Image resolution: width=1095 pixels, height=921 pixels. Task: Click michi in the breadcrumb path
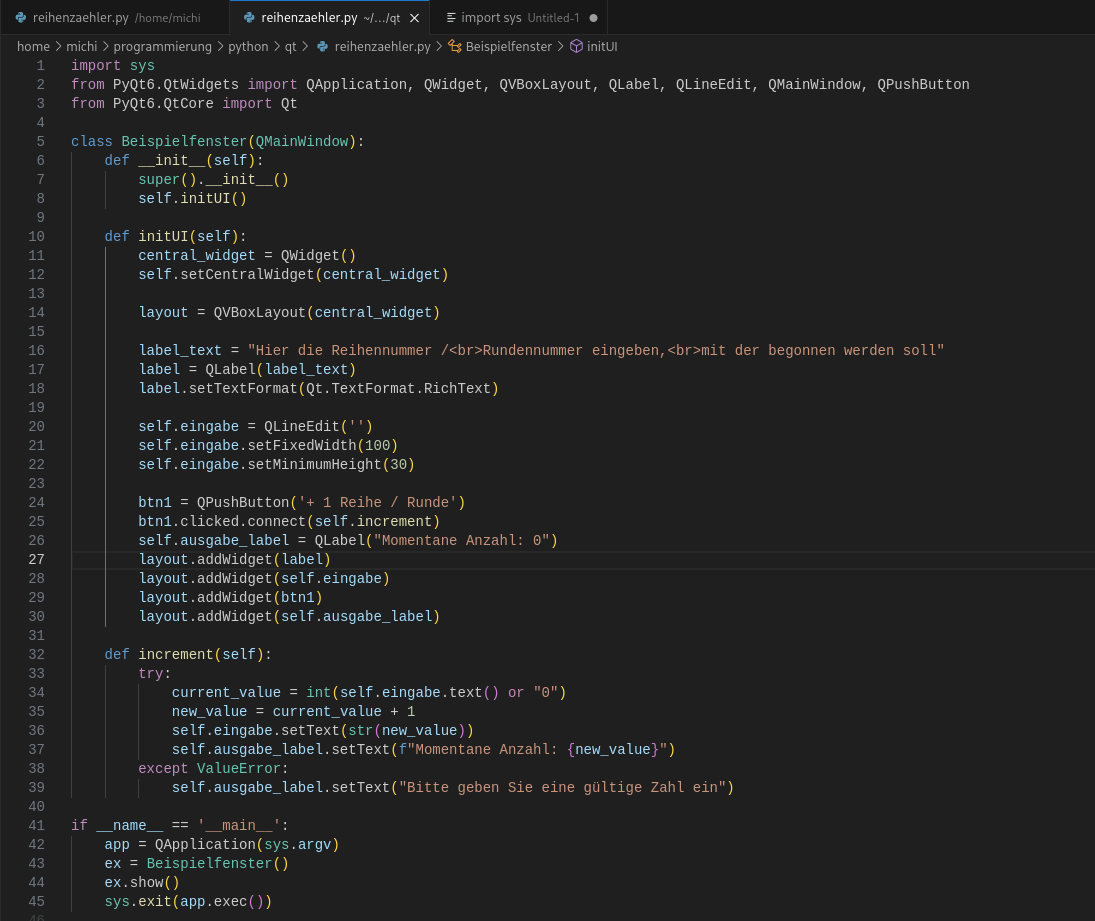click(x=82, y=46)
